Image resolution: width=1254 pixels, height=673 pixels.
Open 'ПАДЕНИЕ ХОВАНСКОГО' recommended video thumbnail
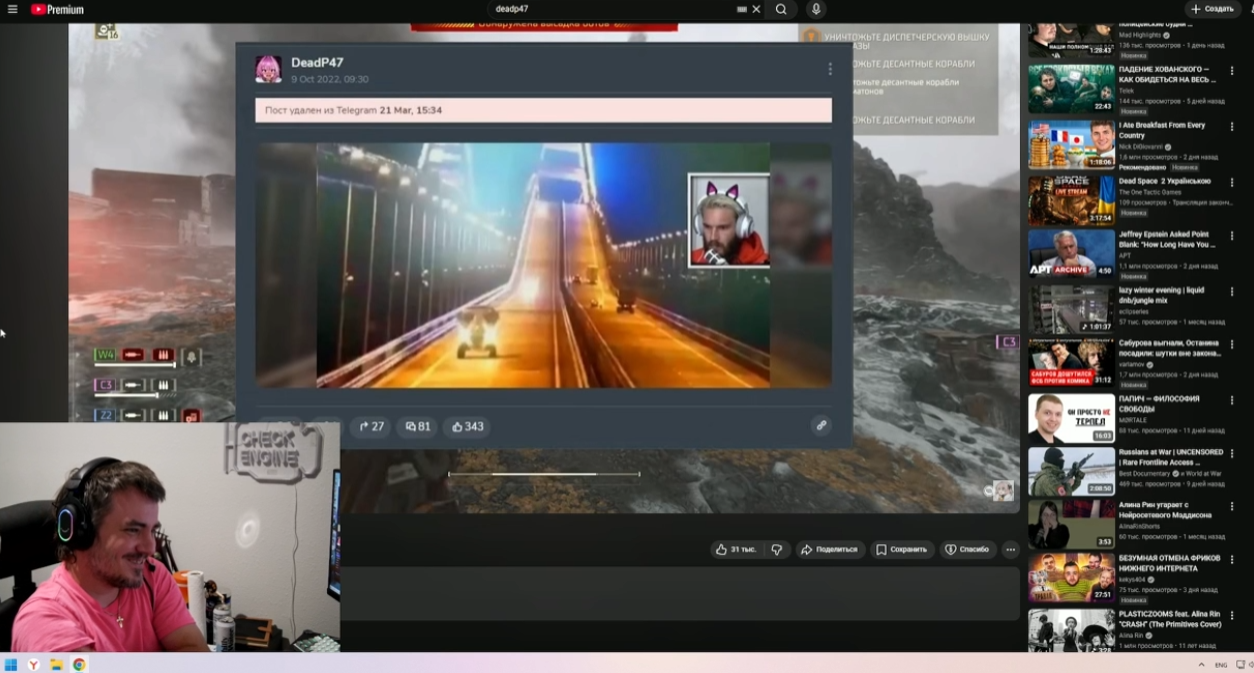point(1071,89)
